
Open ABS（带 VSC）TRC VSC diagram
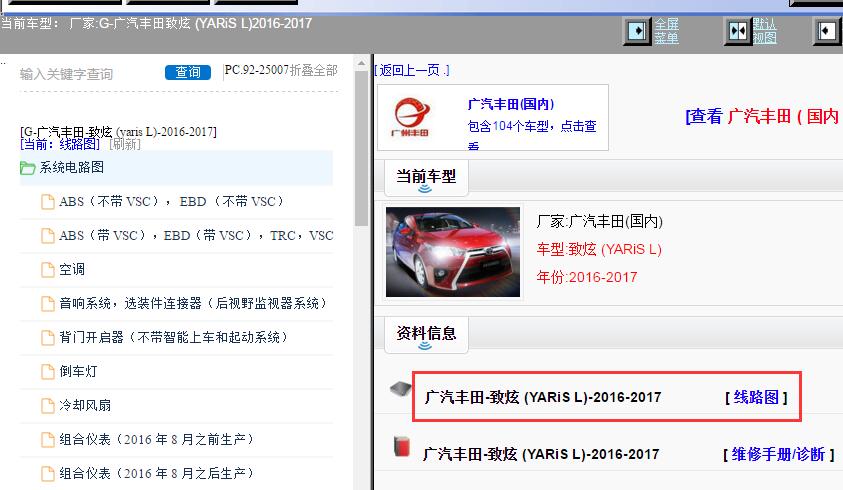tap(196, 236)
